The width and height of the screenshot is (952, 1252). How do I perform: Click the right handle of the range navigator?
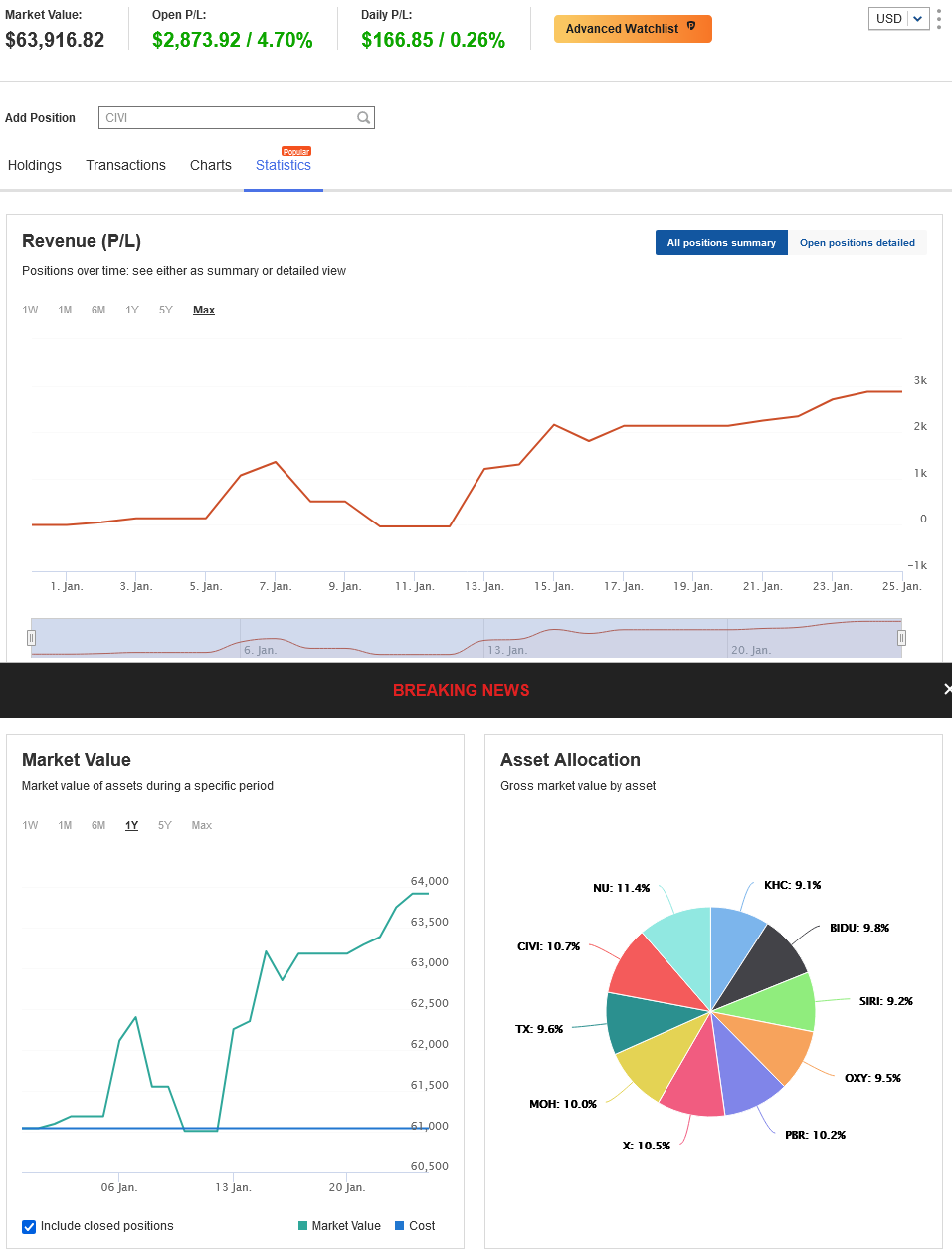[x=902, y=638]
